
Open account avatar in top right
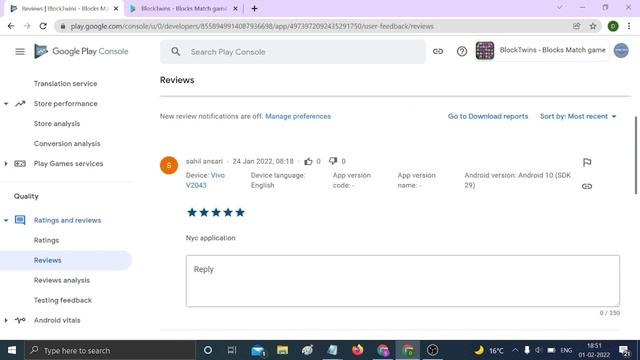pos(621,51)
